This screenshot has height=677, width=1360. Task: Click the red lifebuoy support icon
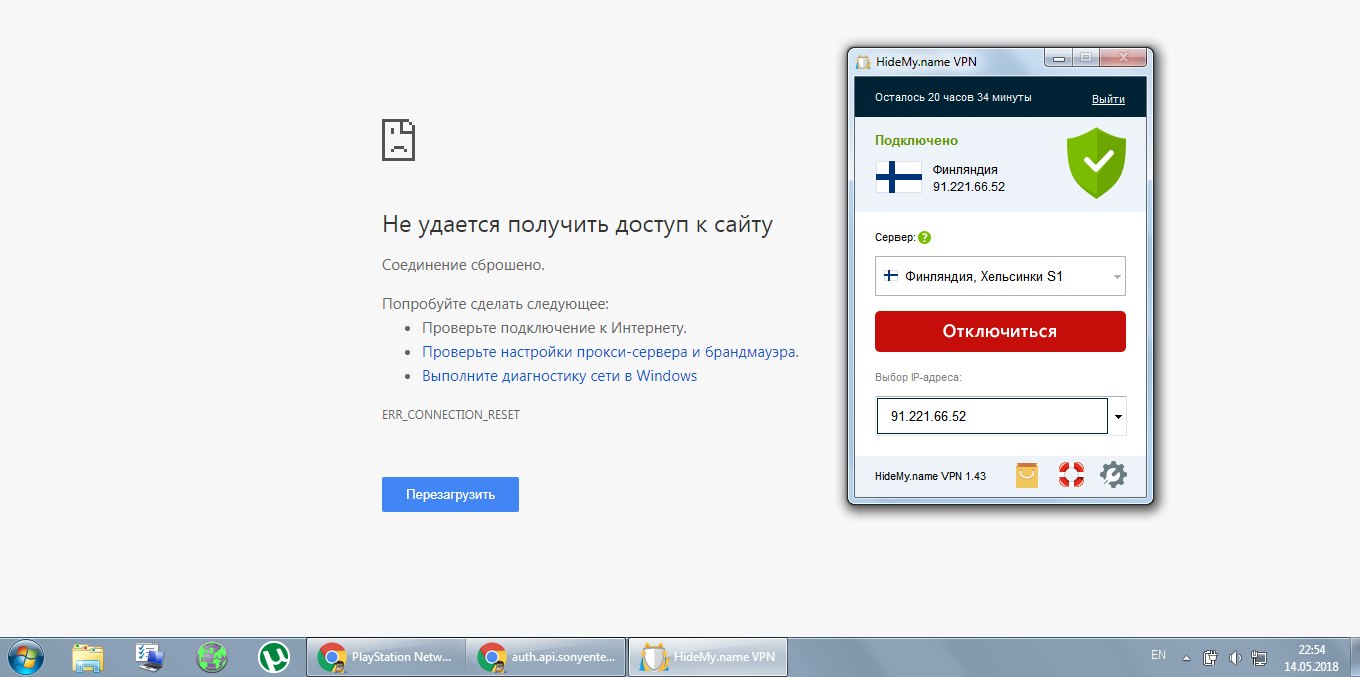pyautogui.click(x=1071, y=475)
